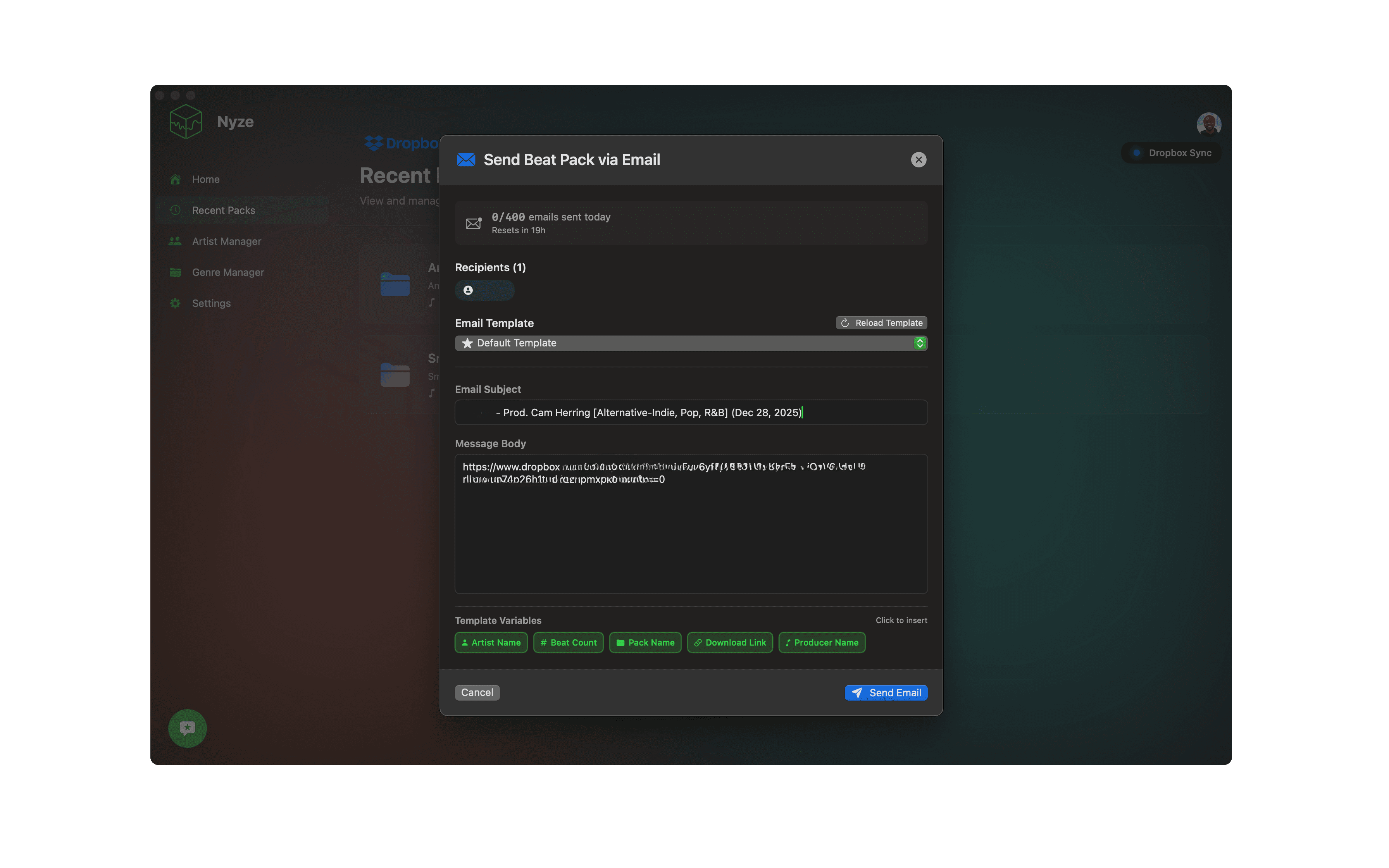Image resolution: width=1389 pixels, height=868 pixels.
Task: Close the Send Beat Pack dialog
Action: point(919,160)
